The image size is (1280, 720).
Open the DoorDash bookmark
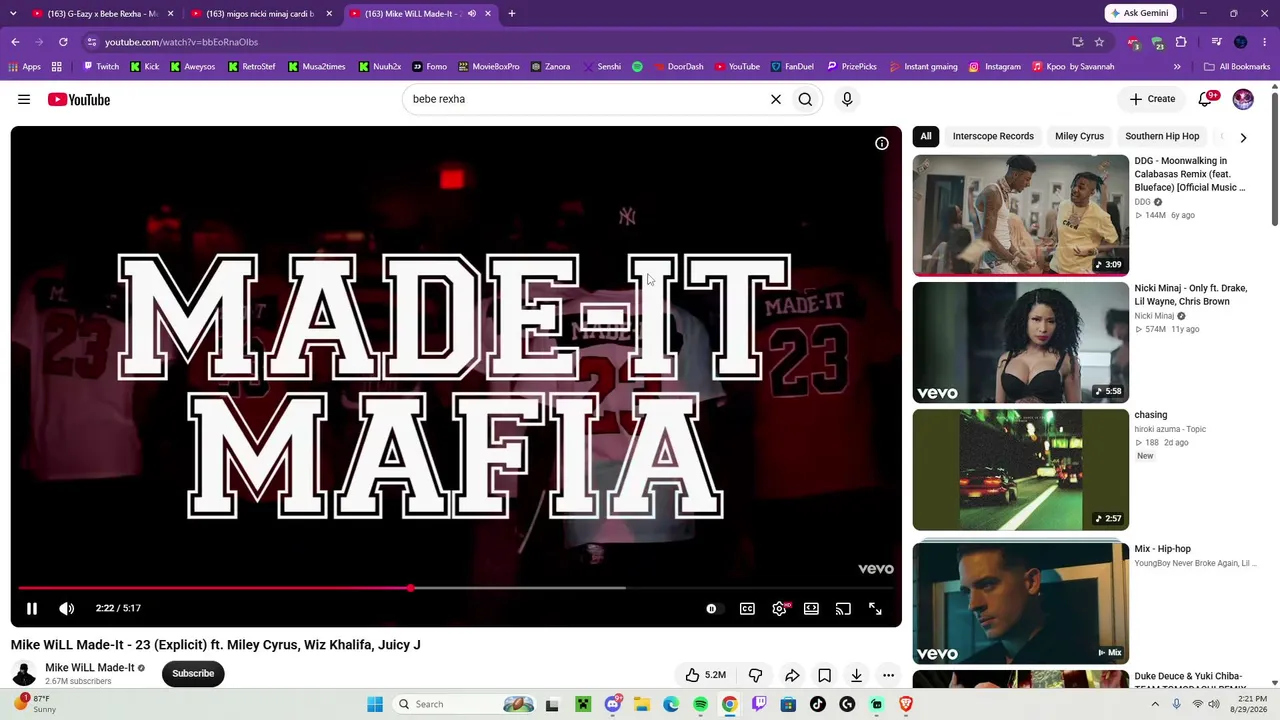(x=677, y=67)
